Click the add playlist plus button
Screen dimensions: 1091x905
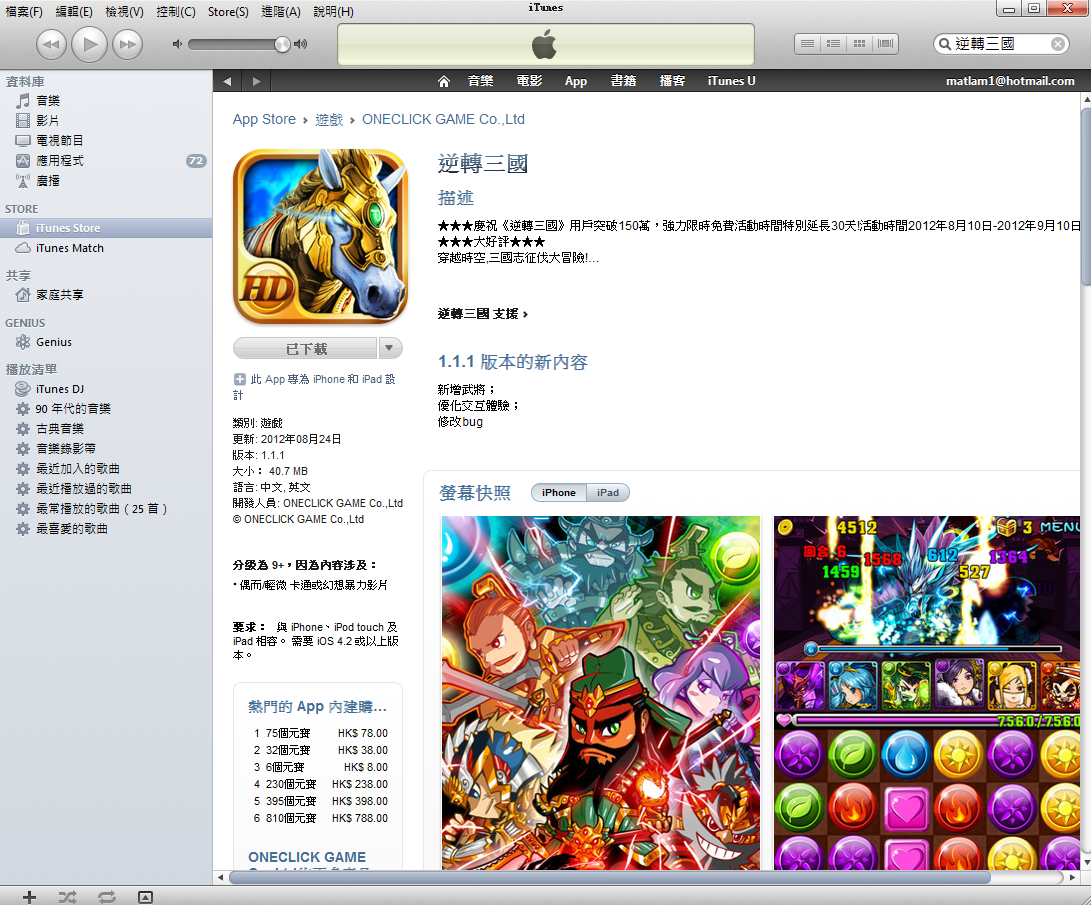click(x=29, y=897)
